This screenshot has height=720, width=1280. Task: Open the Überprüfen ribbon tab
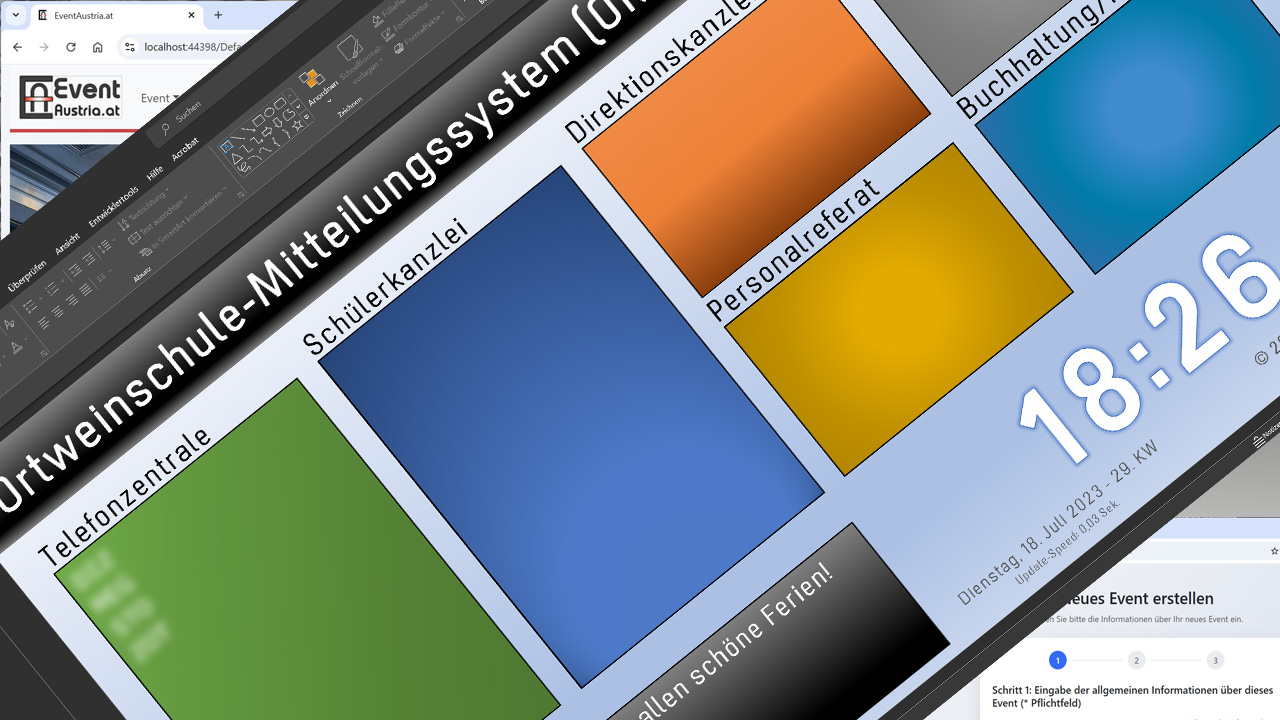27,275
